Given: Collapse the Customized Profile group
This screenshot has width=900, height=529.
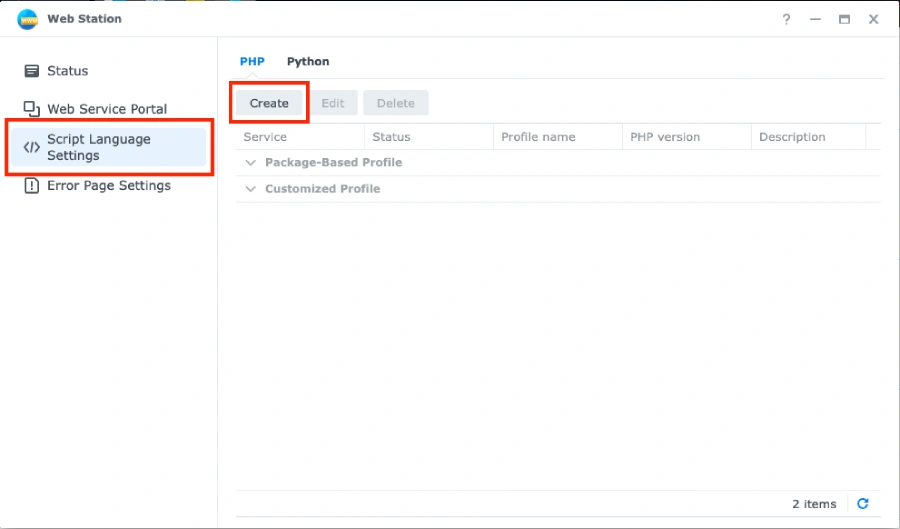Looking at the screenshot, I should tap(250, 189).
